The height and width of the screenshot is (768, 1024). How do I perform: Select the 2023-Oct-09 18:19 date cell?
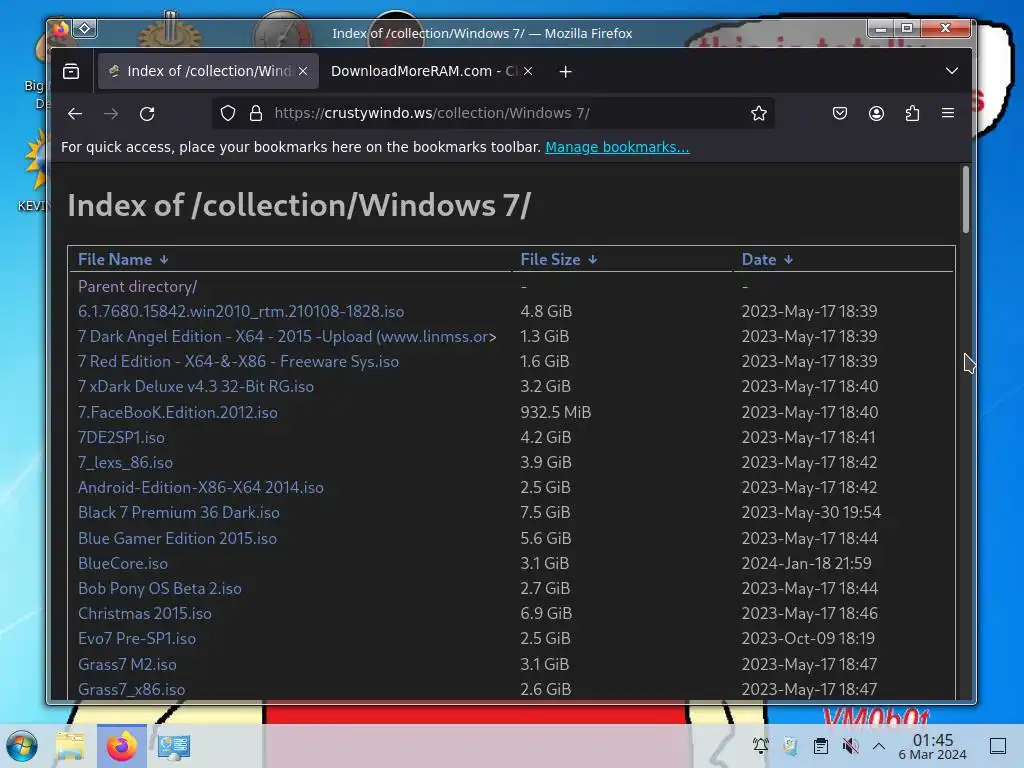[x=808, y=639]
